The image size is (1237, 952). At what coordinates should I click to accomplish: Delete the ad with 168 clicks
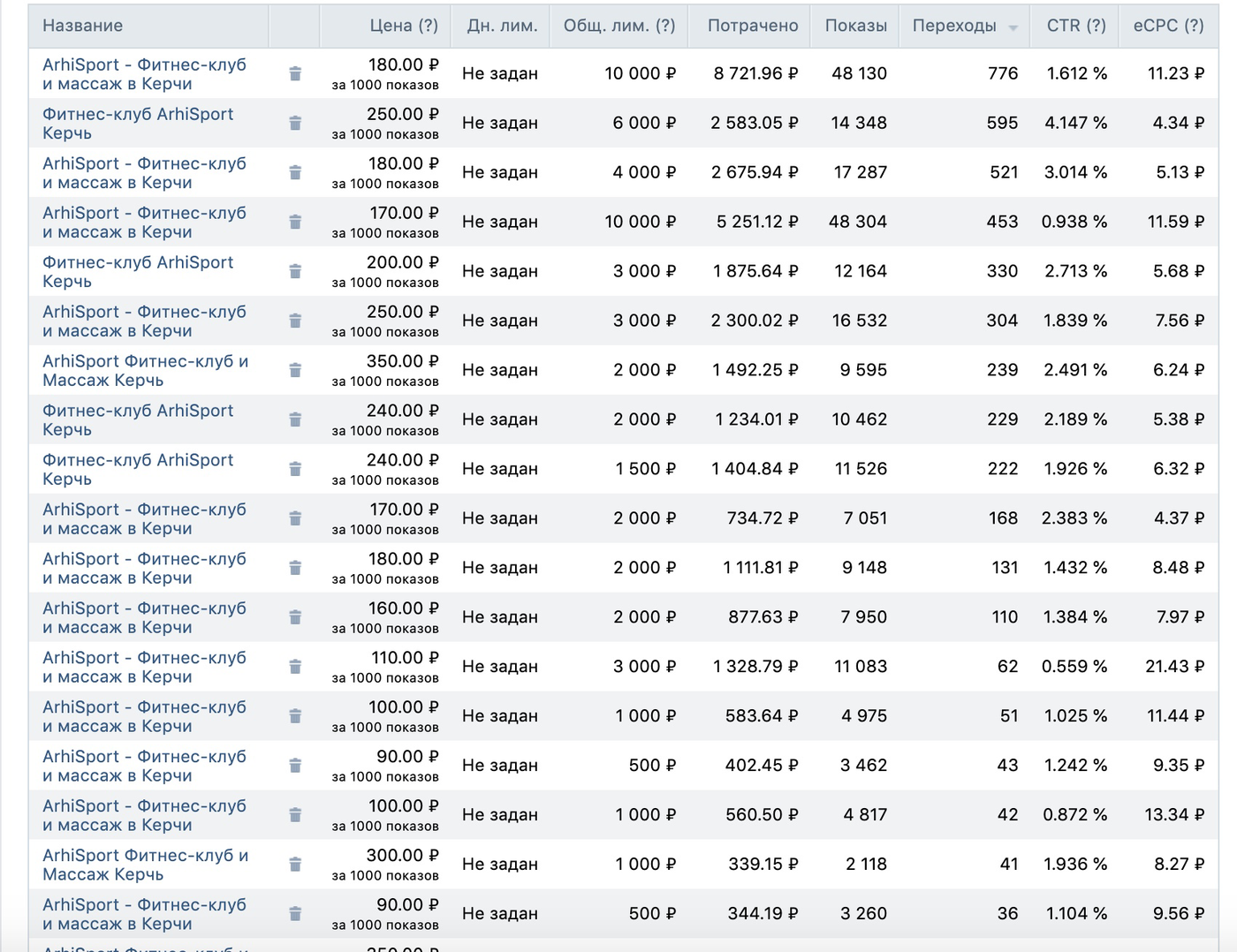click(x=295, y=519)
